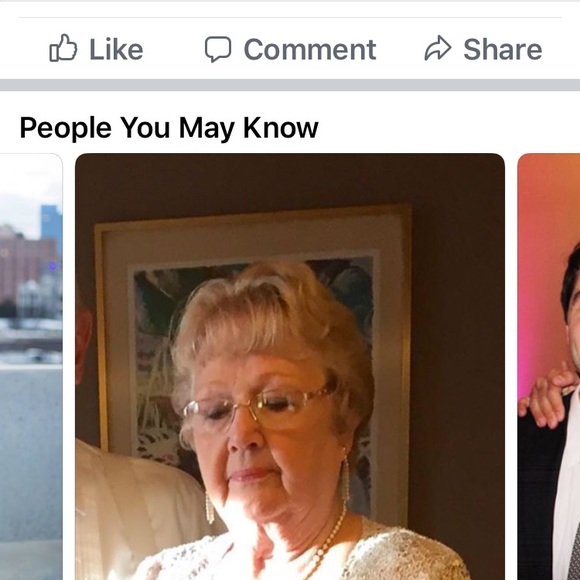The height and width of the screenshot is (580, 580).
Task: Tap the hand on shoulder in right card
Action: tap(547, 398)
